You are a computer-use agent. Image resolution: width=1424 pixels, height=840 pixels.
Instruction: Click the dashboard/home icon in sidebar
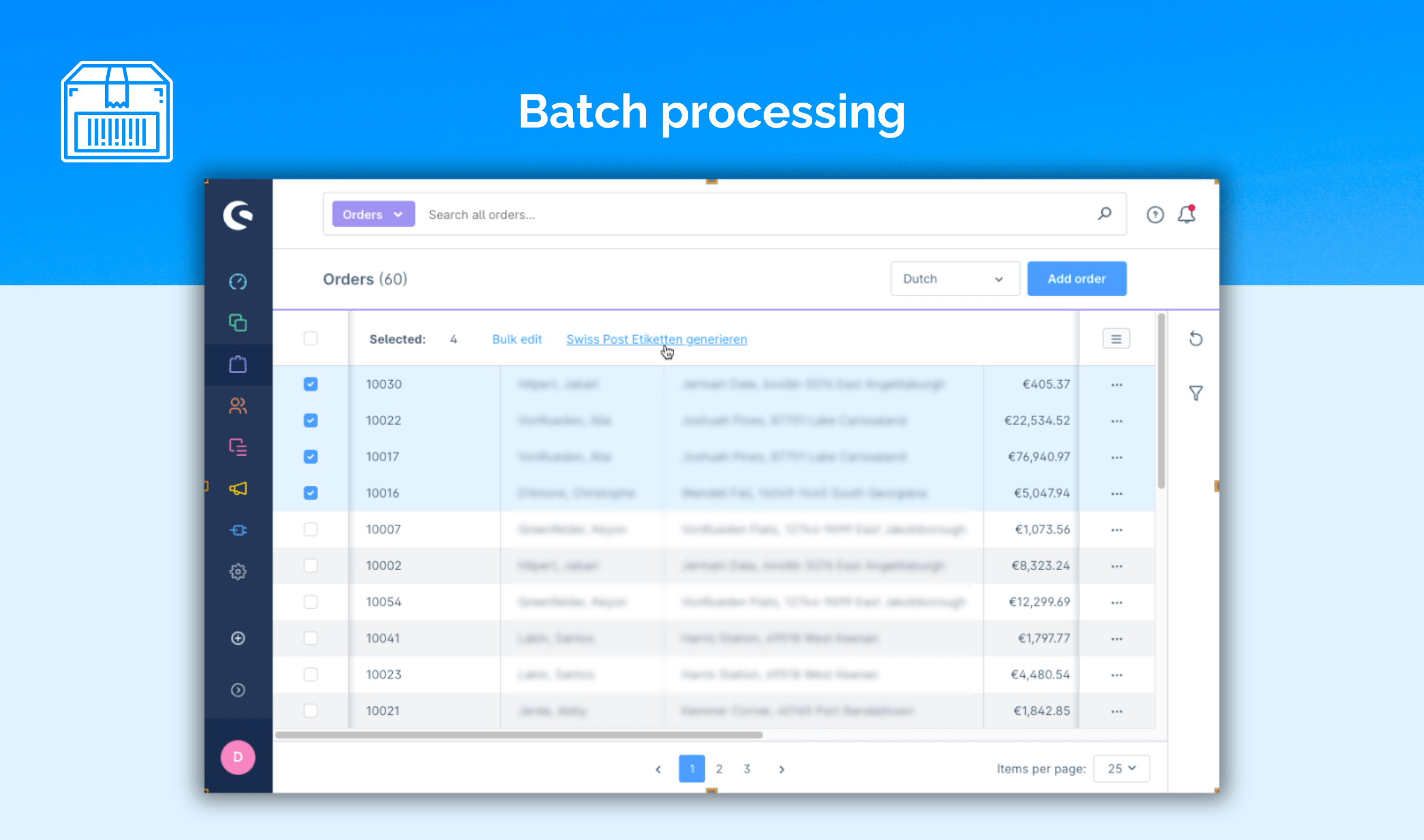[x=238, y=281]
